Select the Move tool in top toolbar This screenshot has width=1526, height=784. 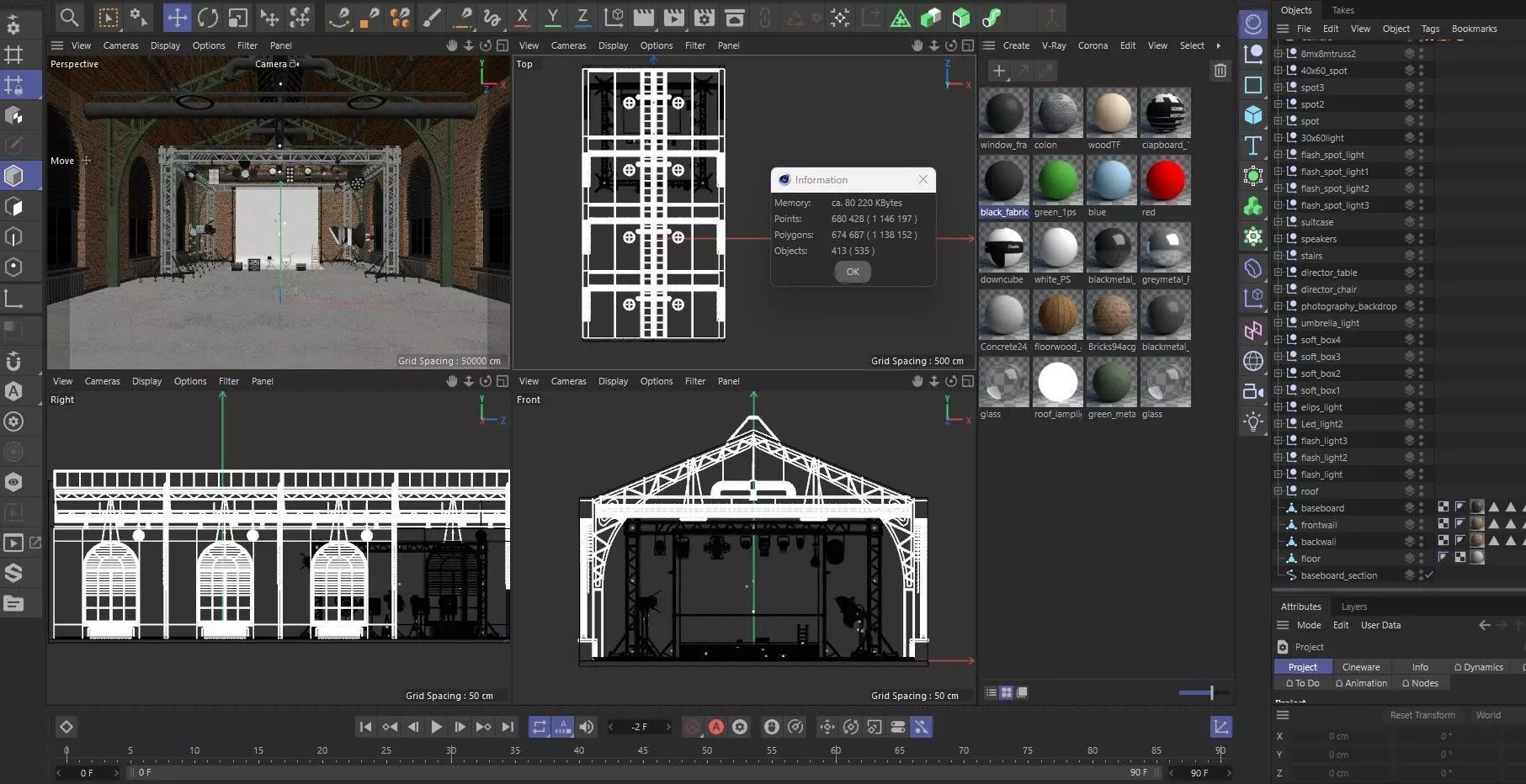[x=177, y=18]
